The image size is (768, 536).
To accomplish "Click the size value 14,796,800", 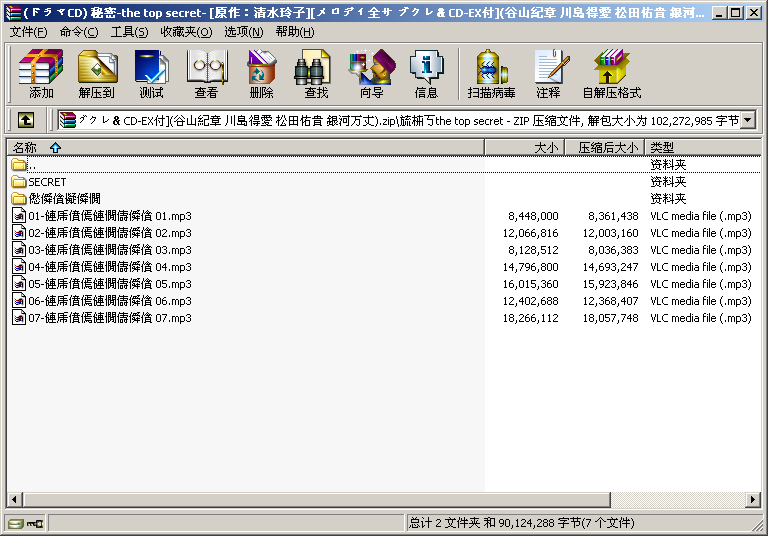I will tap(530, 267).
